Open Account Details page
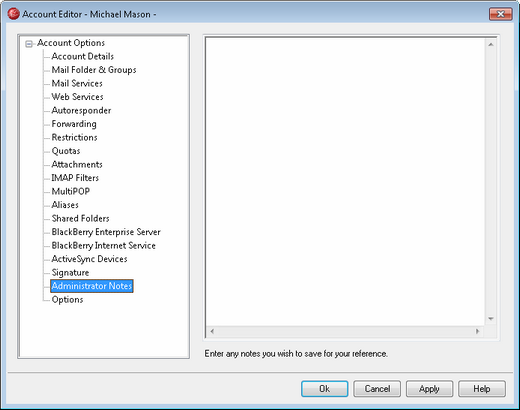The image size is (520, 410). [83, 56]
